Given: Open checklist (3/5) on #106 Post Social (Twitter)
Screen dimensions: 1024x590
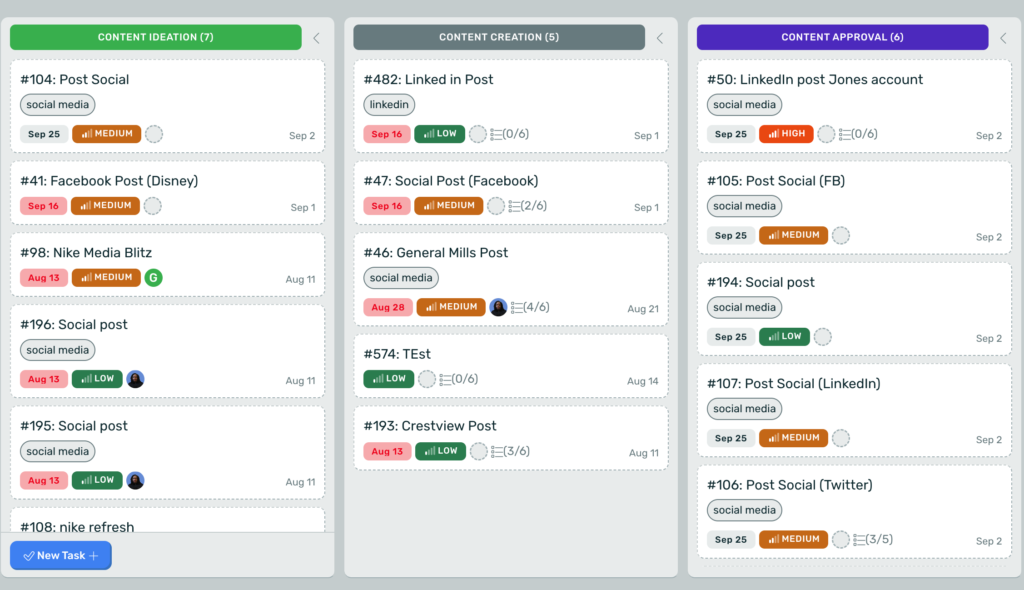Looking at the screenshot, I should click(x=873, y=539).
